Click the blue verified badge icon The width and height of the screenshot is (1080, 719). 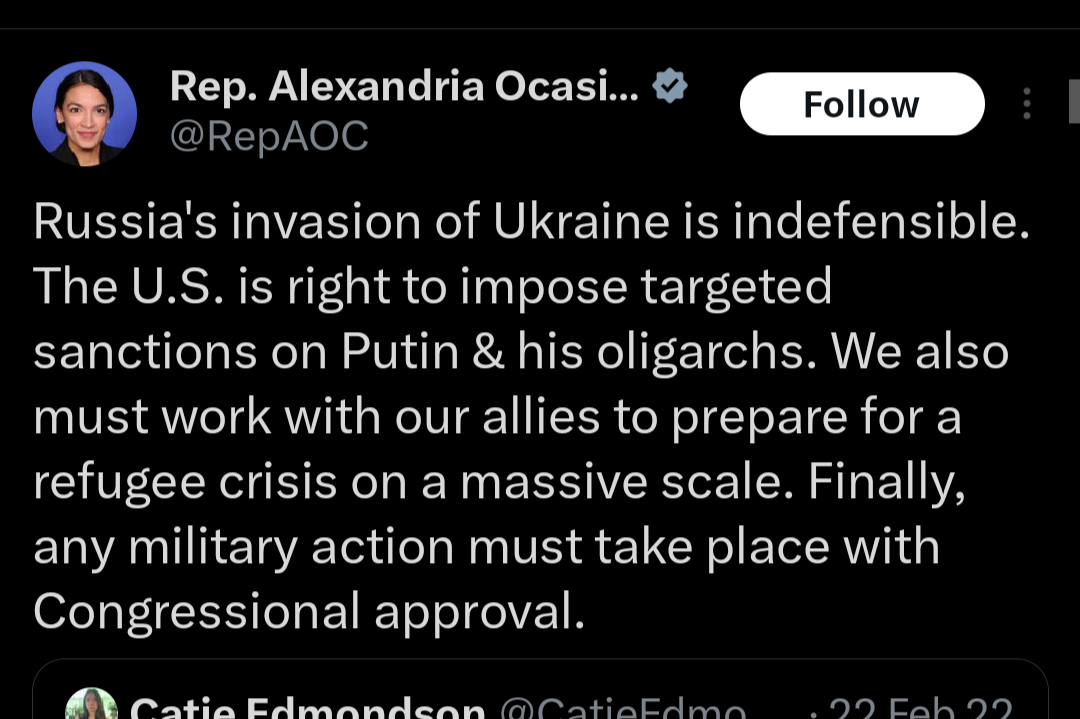[669, 87]
